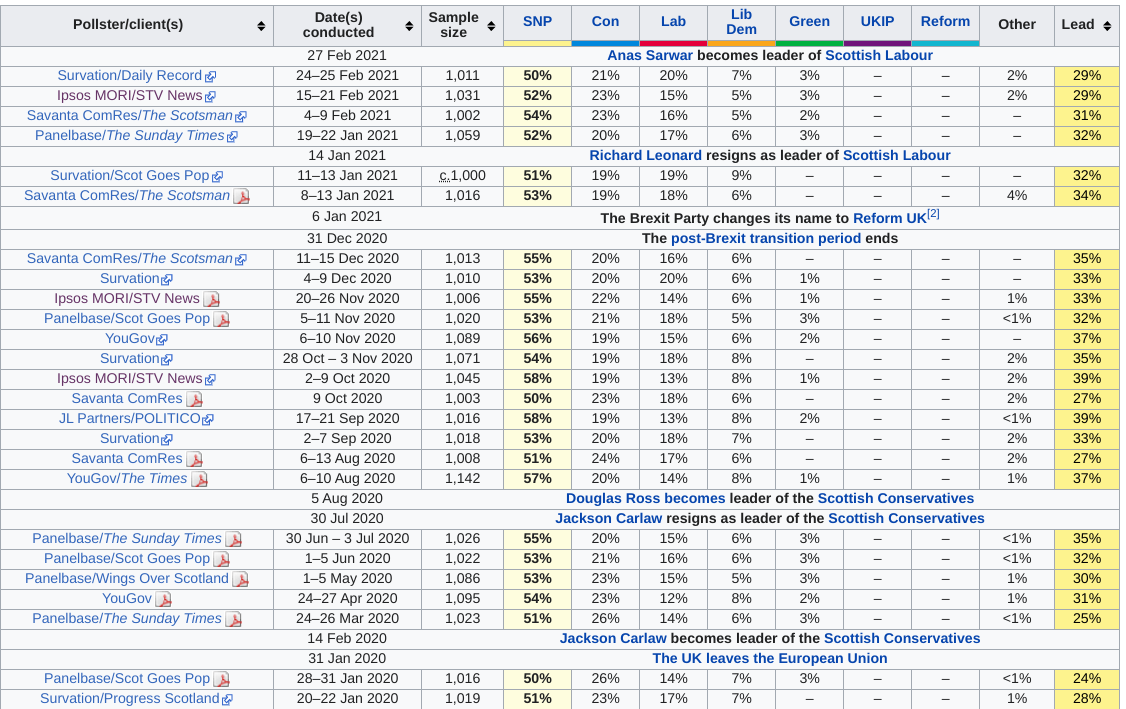1126x709 pixels.
Task: Open Scottish Conservatives link in Douglas Ross row
Action: click(x=895, y=499)
